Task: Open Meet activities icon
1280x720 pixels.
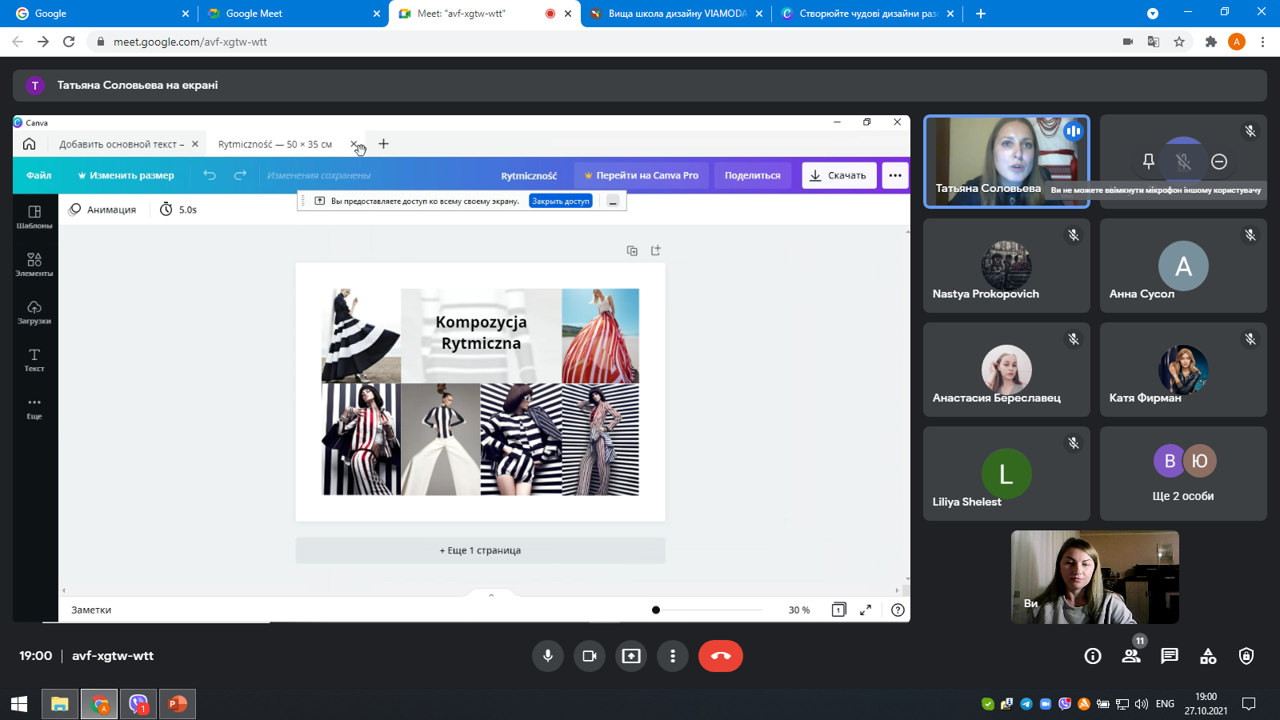Action: click(1208, 656)
